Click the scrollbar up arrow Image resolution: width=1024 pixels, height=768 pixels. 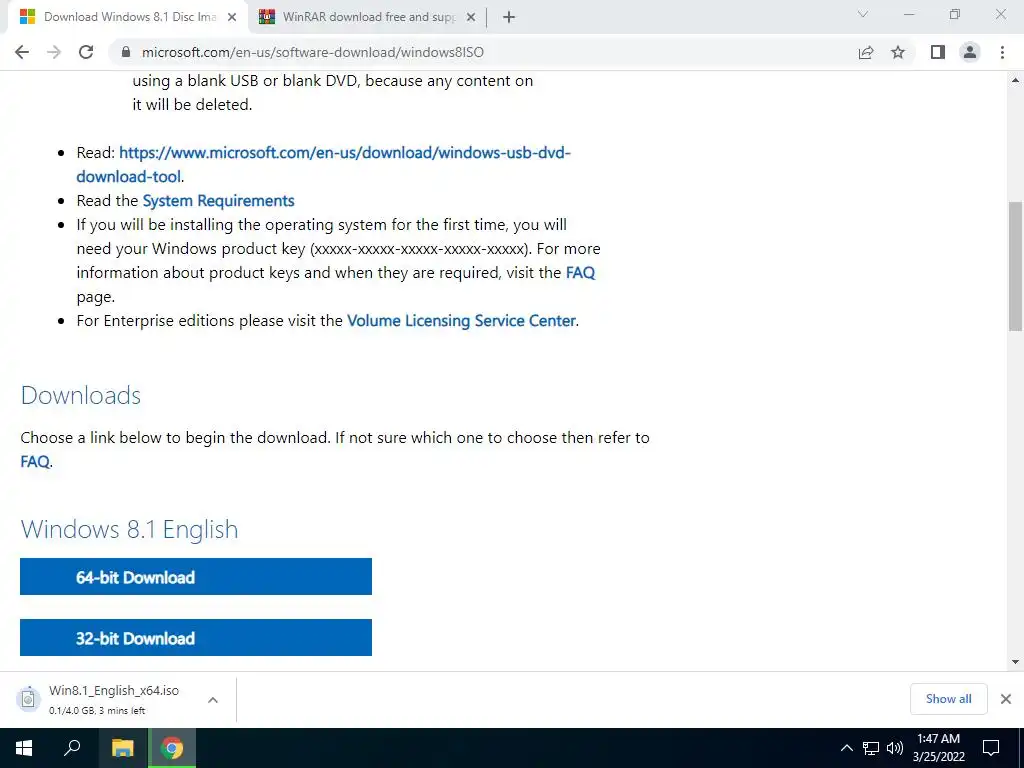tap(1015, 80)
